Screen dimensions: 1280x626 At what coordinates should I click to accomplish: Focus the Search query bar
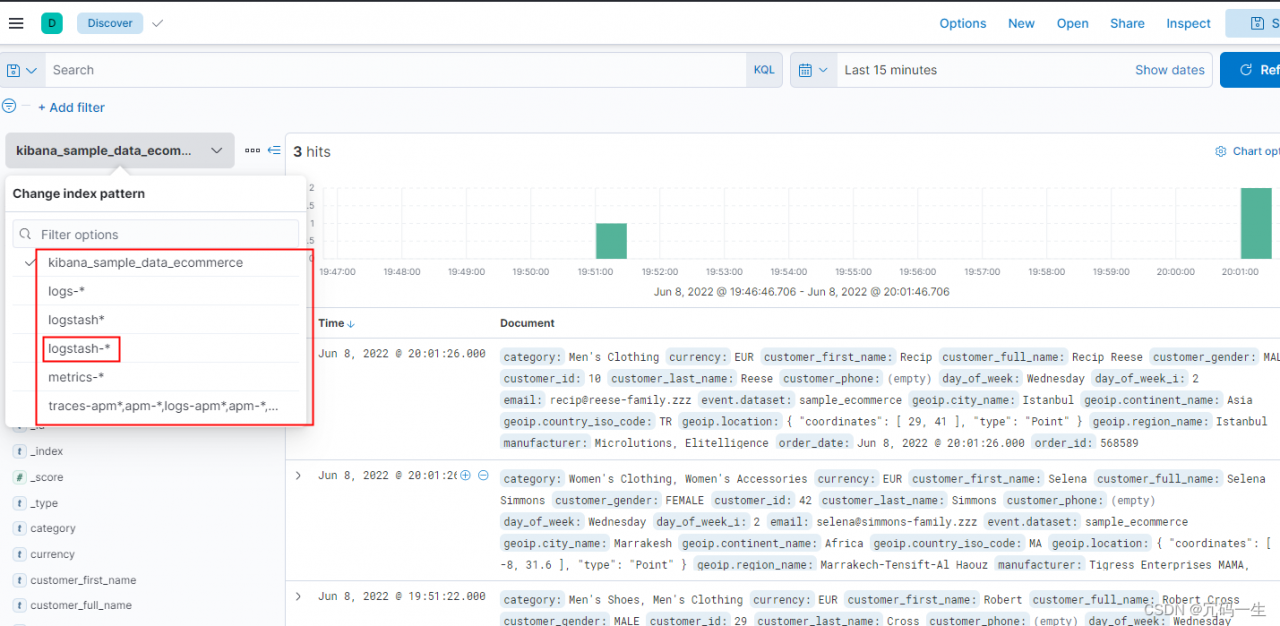[x=395, y=70]
